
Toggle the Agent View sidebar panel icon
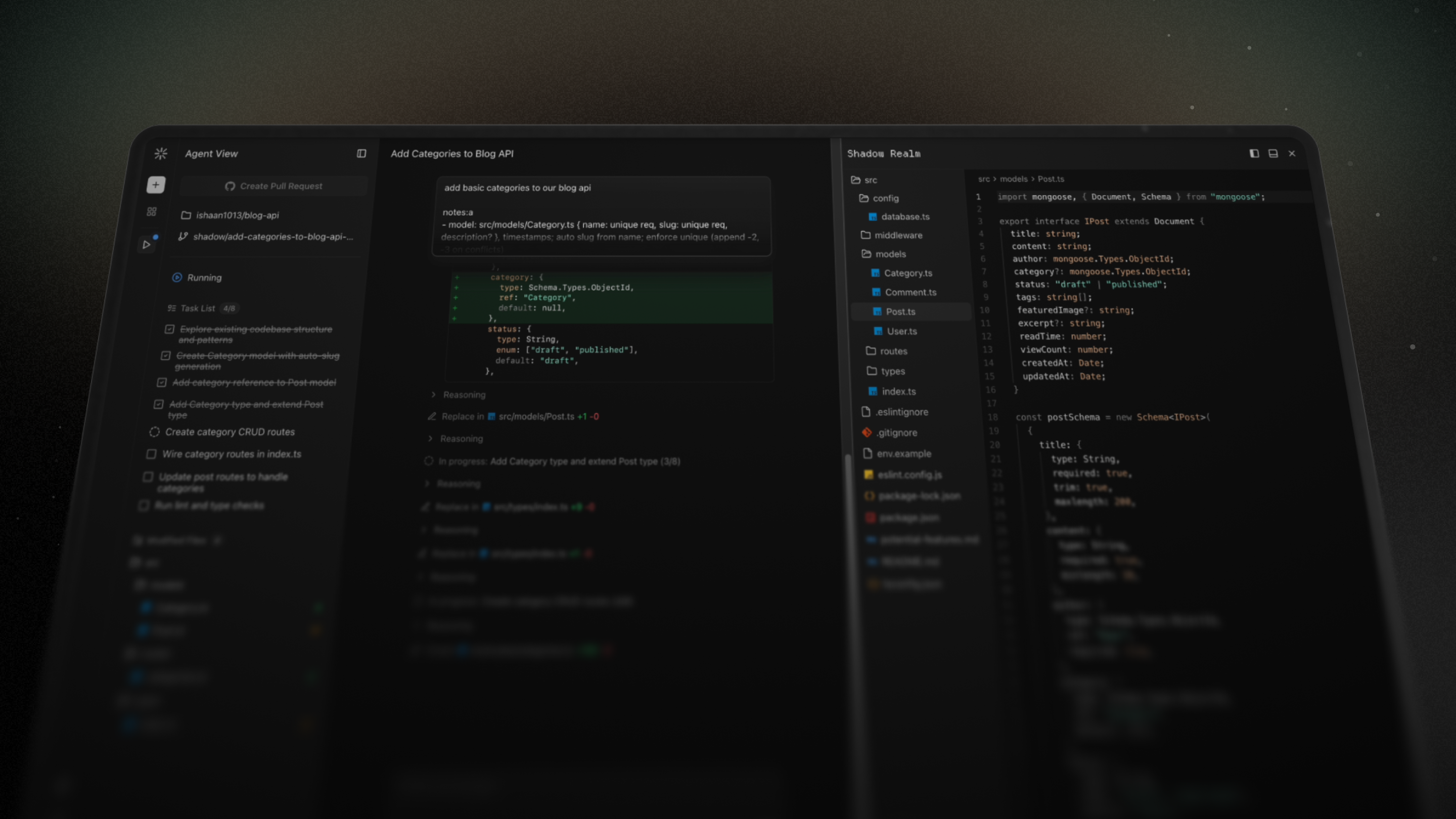pos(362,154)
